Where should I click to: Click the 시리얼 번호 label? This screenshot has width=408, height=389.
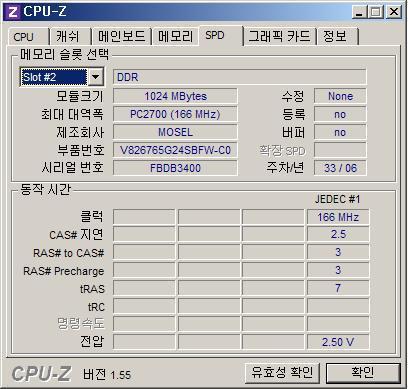click(x=72, y=168)
